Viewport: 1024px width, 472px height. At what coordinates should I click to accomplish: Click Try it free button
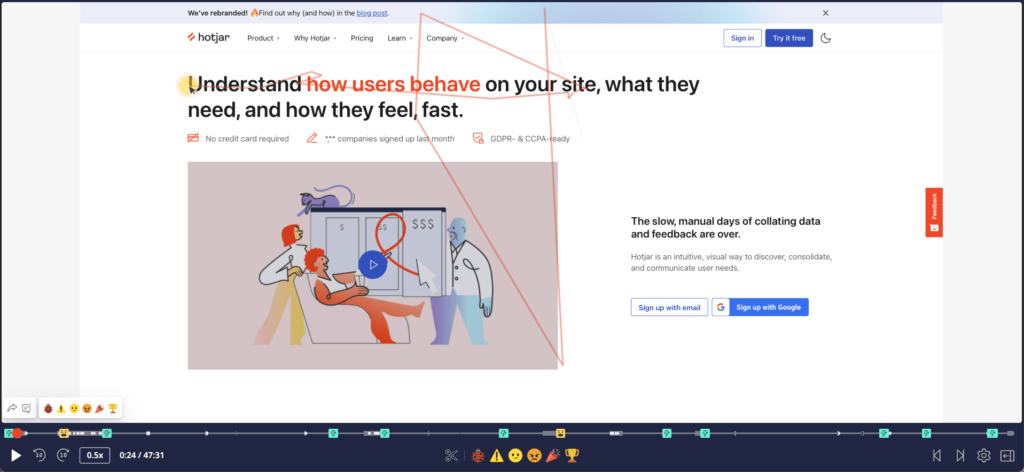[x=789, y=38]
